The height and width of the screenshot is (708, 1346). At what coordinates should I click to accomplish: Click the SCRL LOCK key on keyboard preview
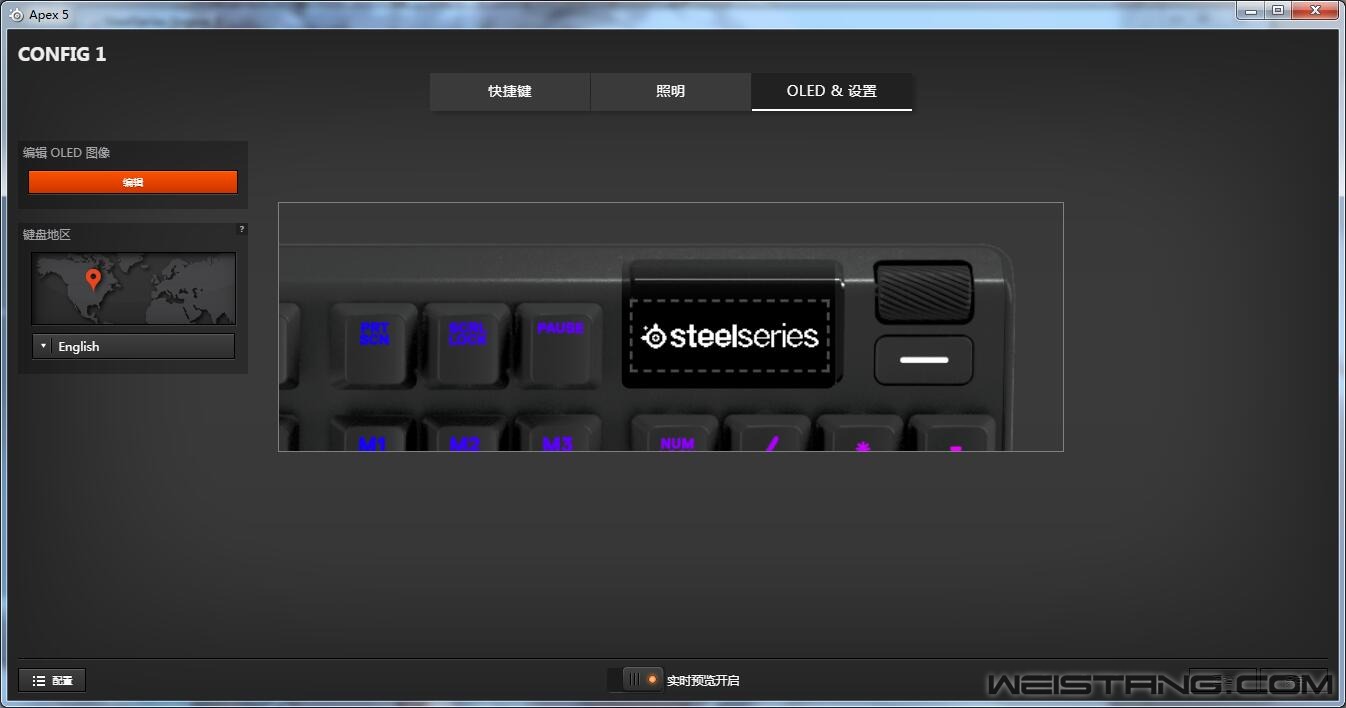tap(467, 343)
